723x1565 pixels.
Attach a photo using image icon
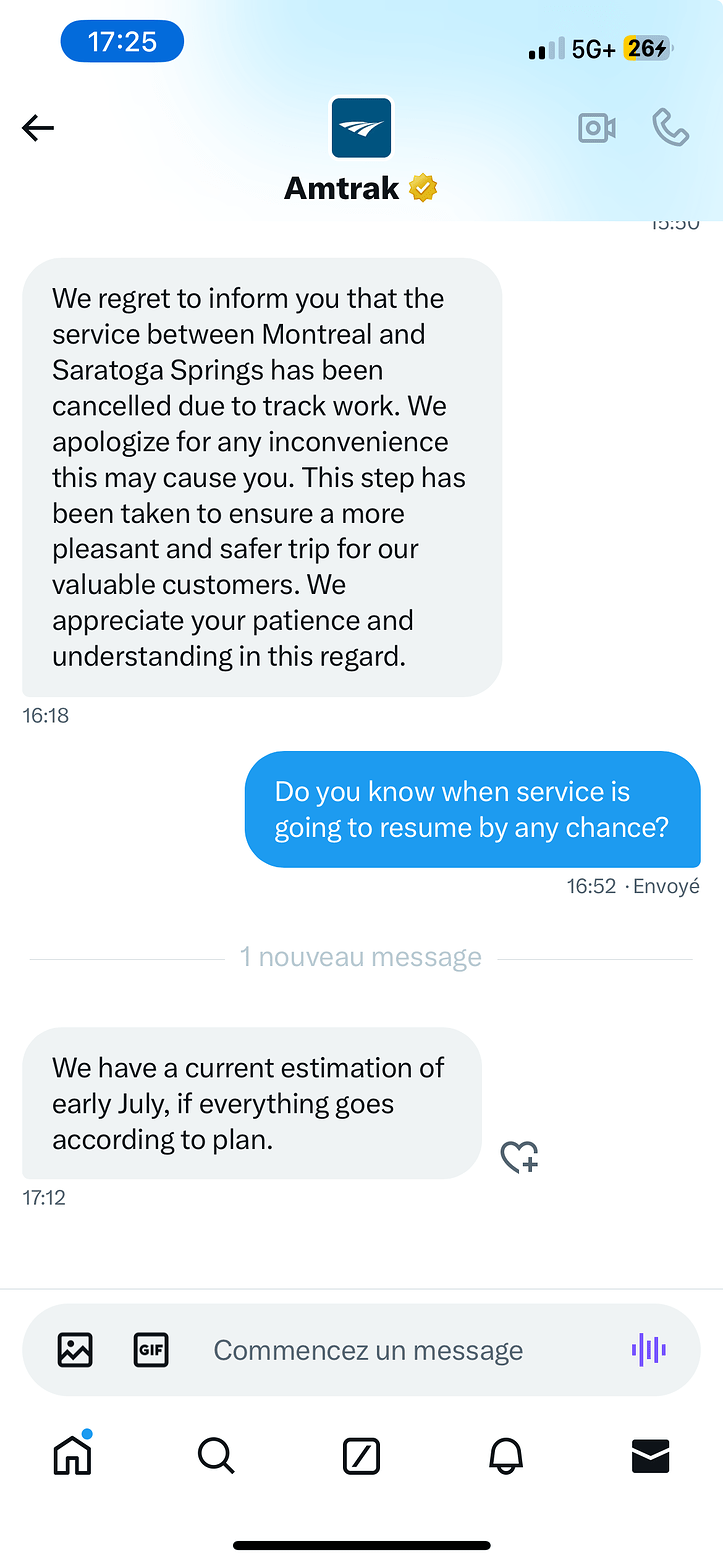tap(75, 1350)
